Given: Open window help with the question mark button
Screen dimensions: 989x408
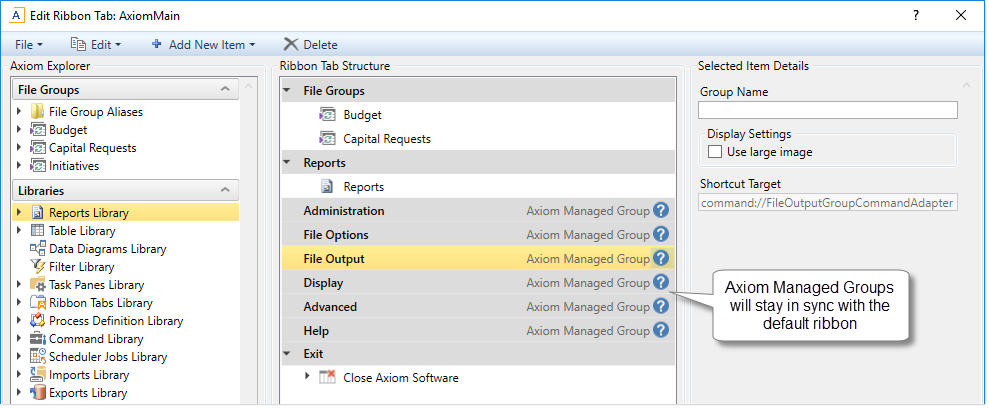Looking at the screenshot, I should 916,16.
